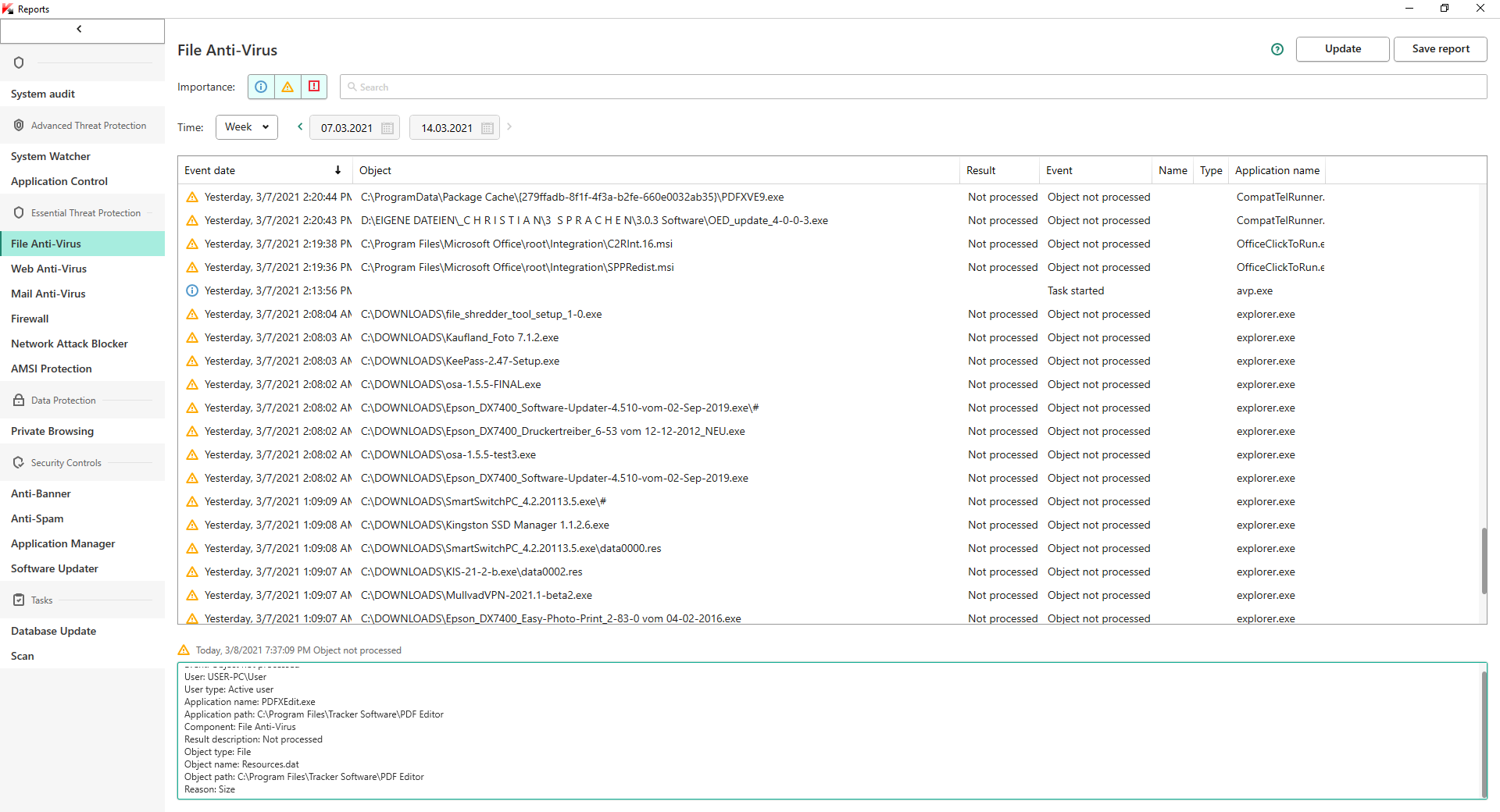This screenshot has width=1500, height=812.
Task: Click the help question mark icon
Action: 1277,49
